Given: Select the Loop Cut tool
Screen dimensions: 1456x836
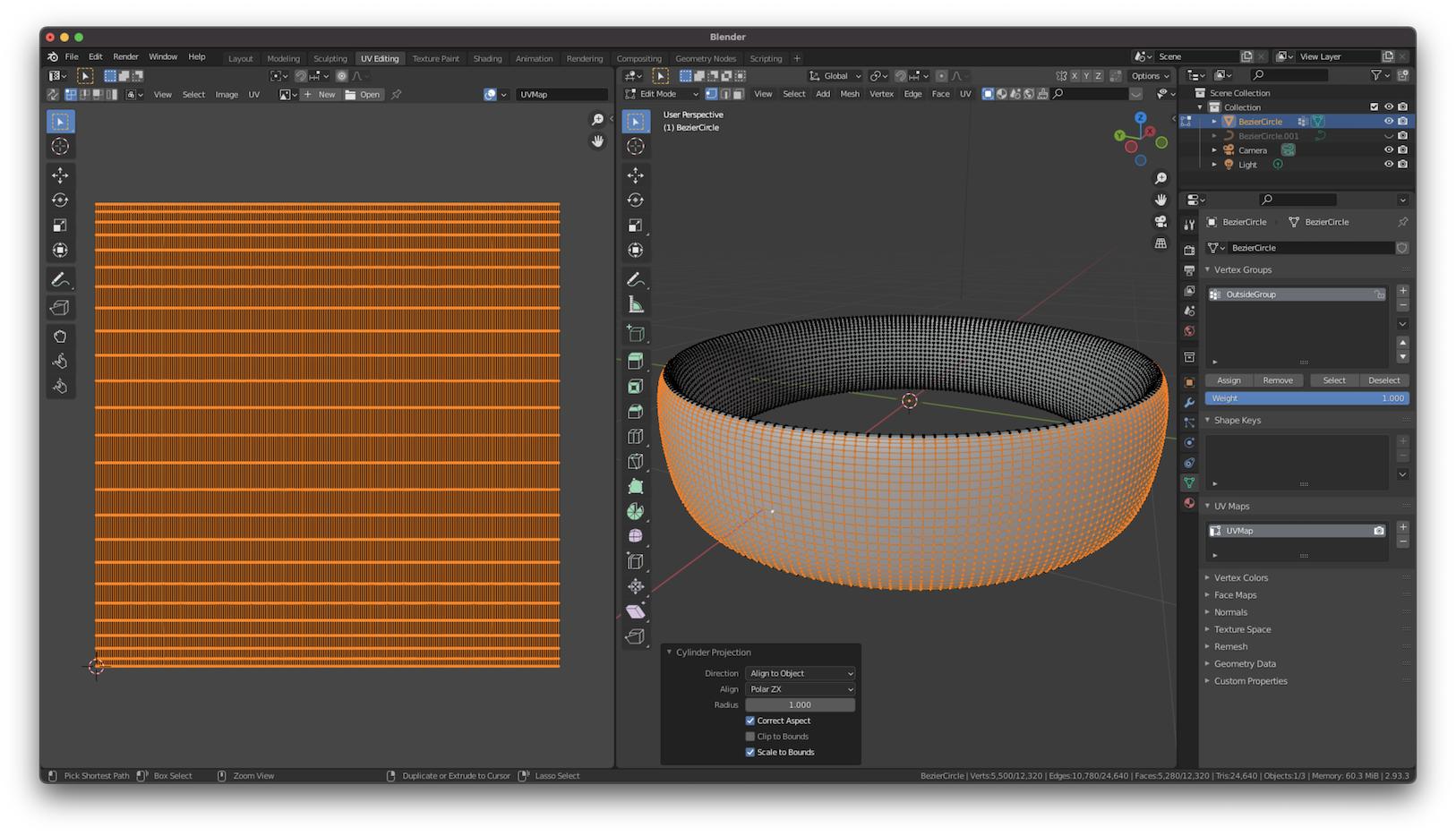Looking at the screenshot, I should 636,437.
